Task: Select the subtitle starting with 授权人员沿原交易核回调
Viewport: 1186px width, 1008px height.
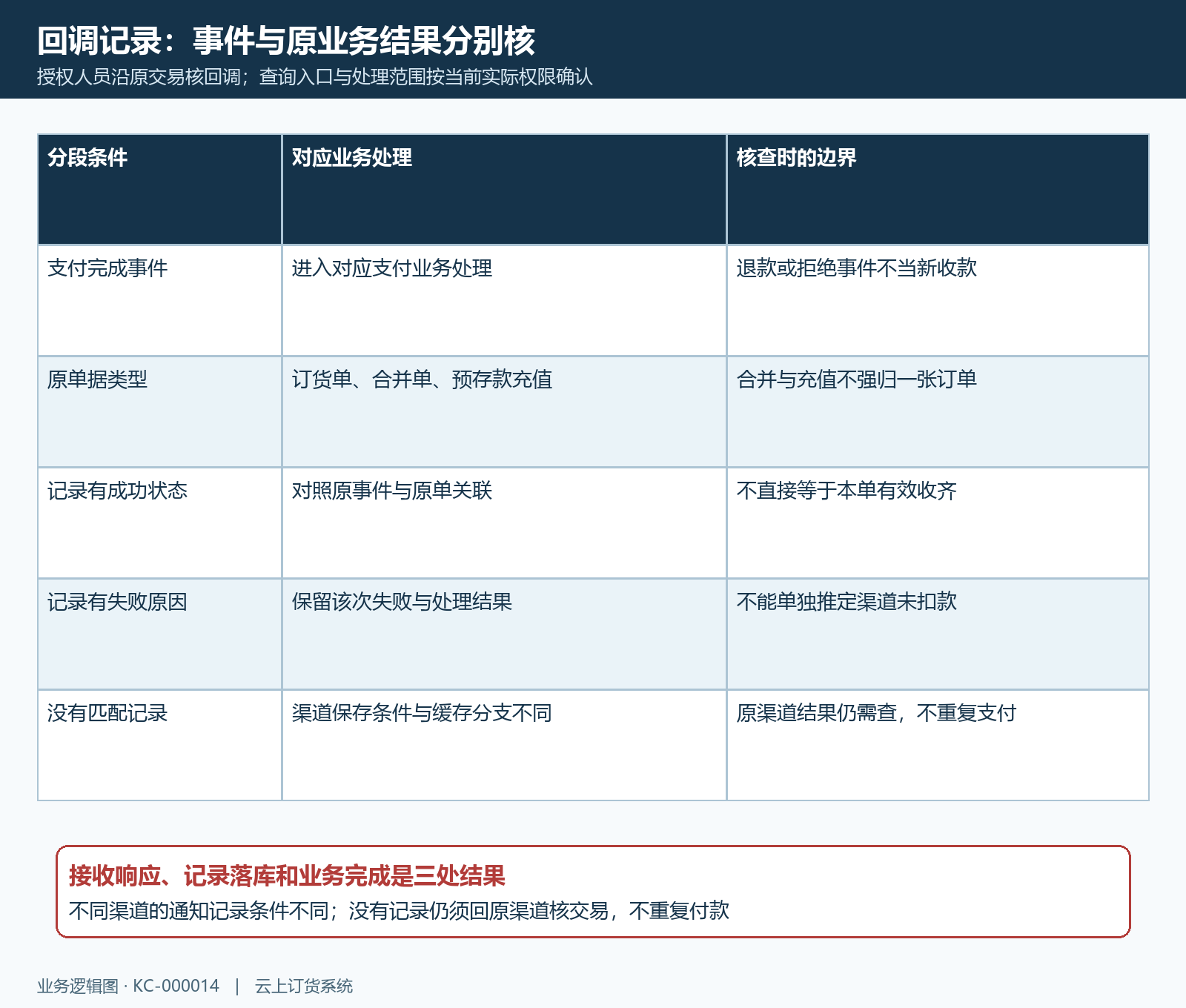Action: (x=315, y=77)
